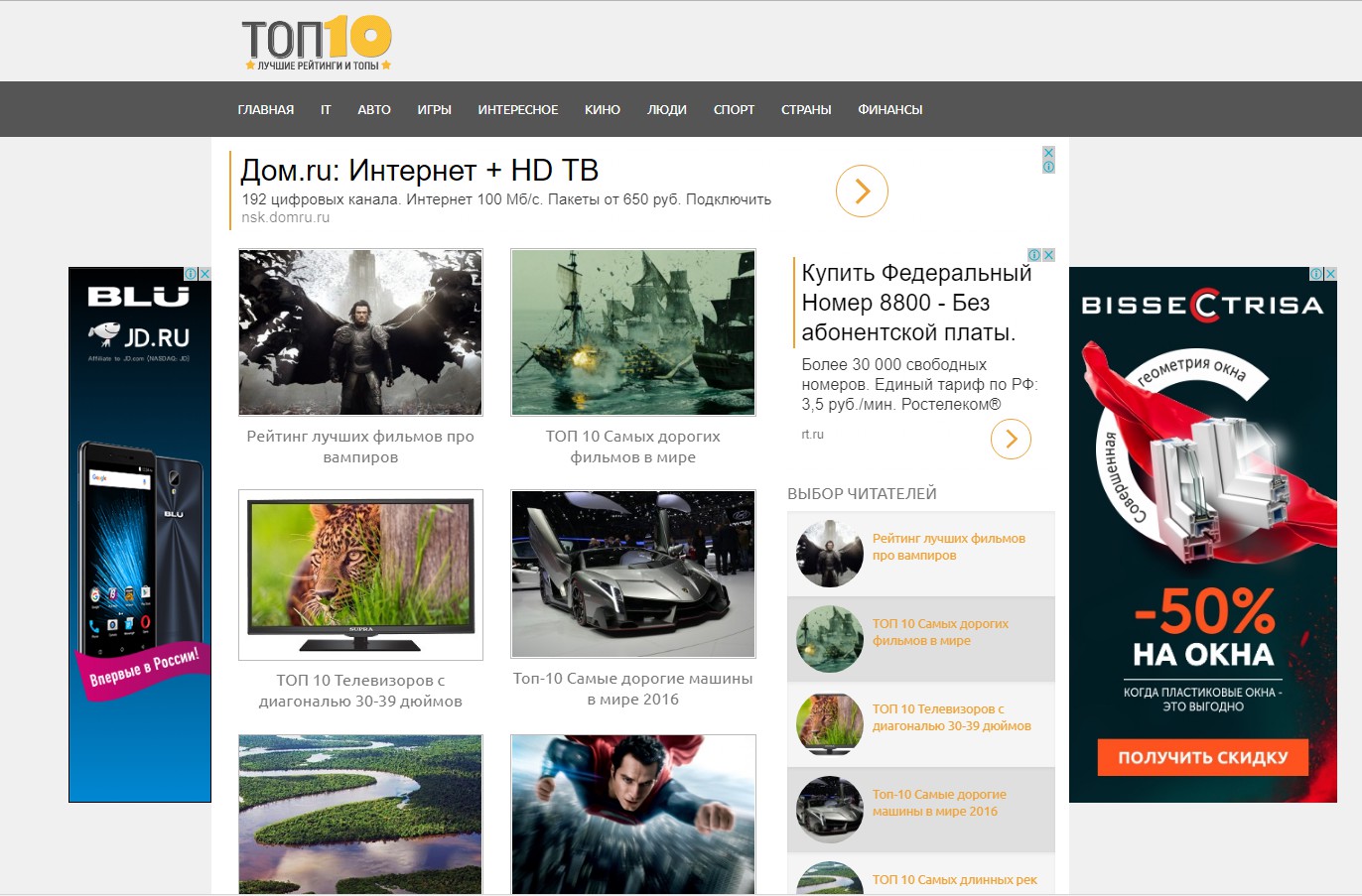Open the leopard TV article thumbnail
1362x896 pixels.
tap(360, 575)
